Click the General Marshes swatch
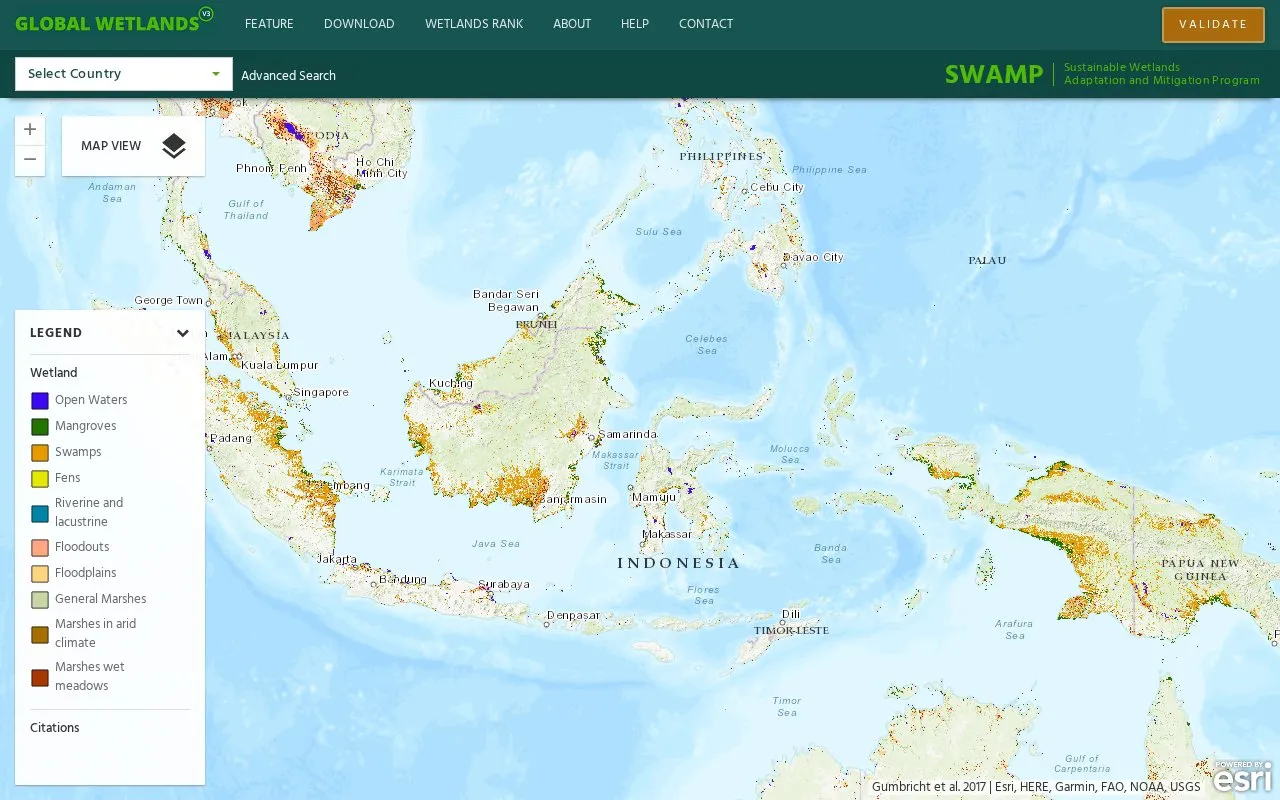Screen dimensions: 1280x800 [x=40, y=600]
